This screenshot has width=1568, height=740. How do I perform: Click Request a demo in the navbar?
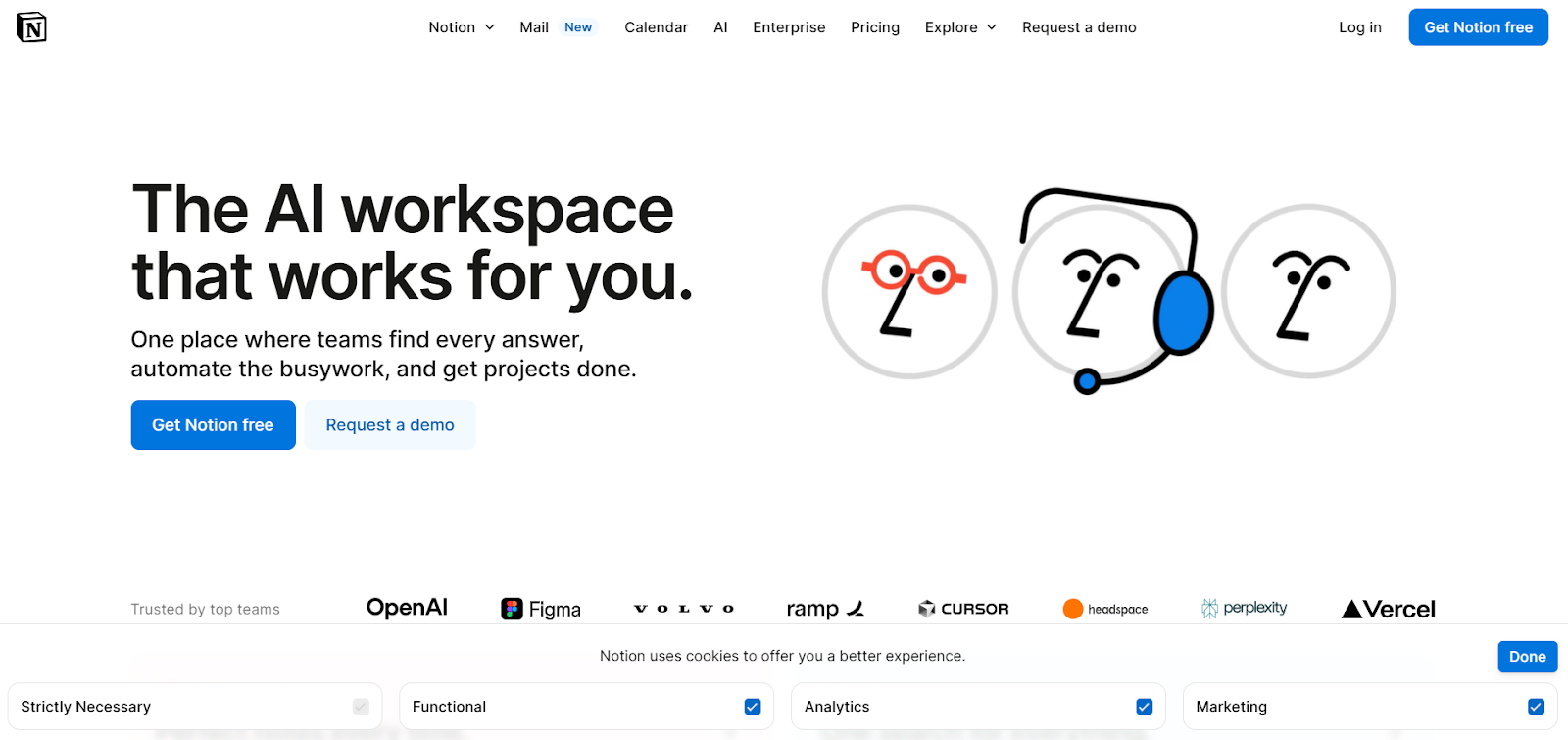pyautogui.click(x=1079, y=27)
